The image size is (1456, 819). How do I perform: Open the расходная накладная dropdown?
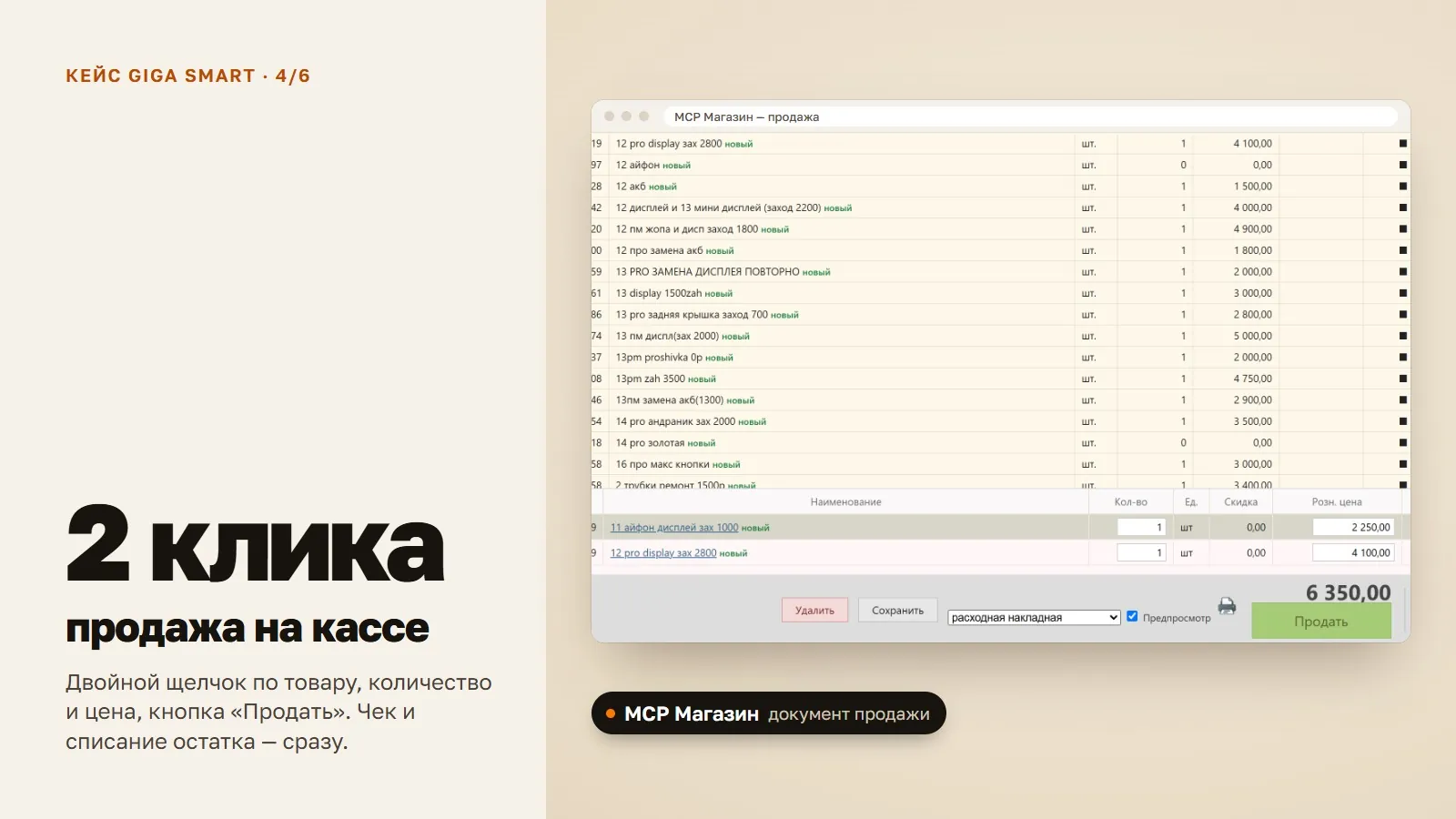pyautogui.click(x=1034, y=617)
